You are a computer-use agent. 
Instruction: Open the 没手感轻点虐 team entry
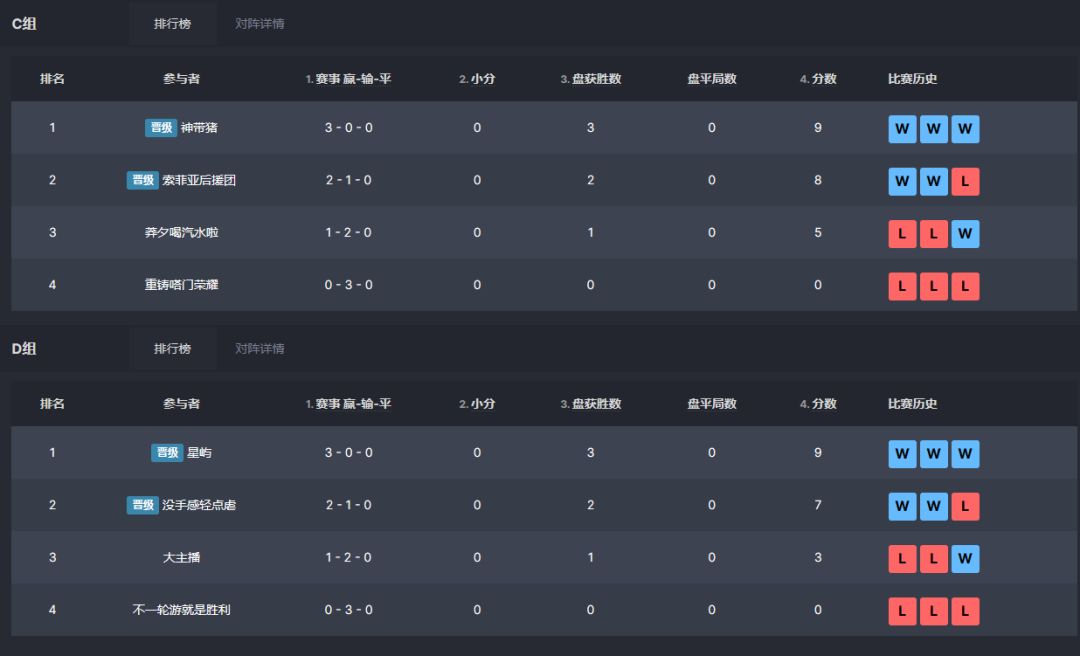point(199,505)
